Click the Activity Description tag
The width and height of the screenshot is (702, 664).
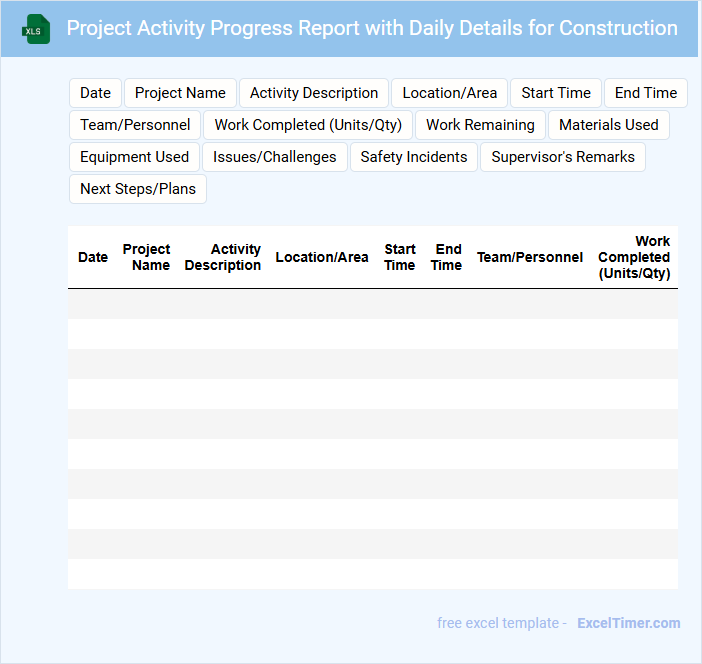point(314,93)
